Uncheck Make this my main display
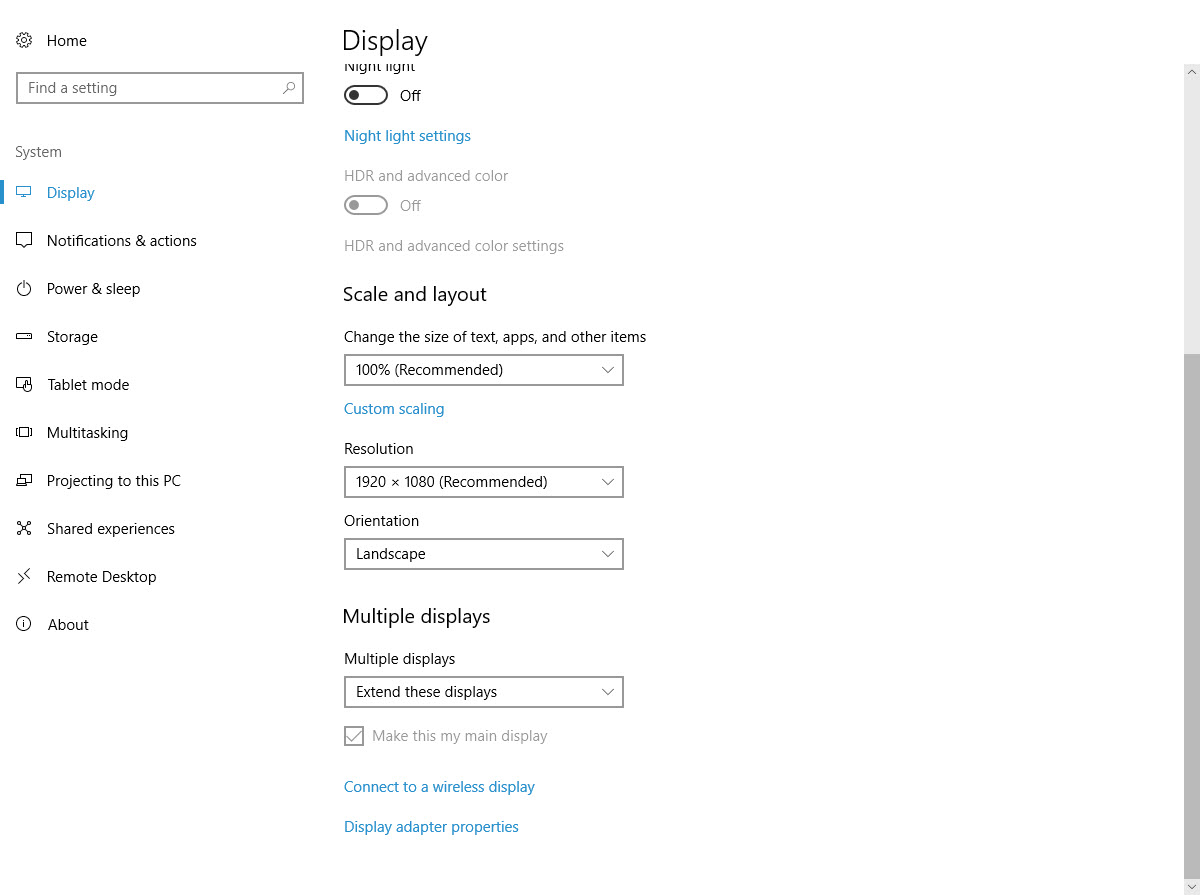Image resolution: width=1200 pixels, height=895 pixels. tap(354, 735)
